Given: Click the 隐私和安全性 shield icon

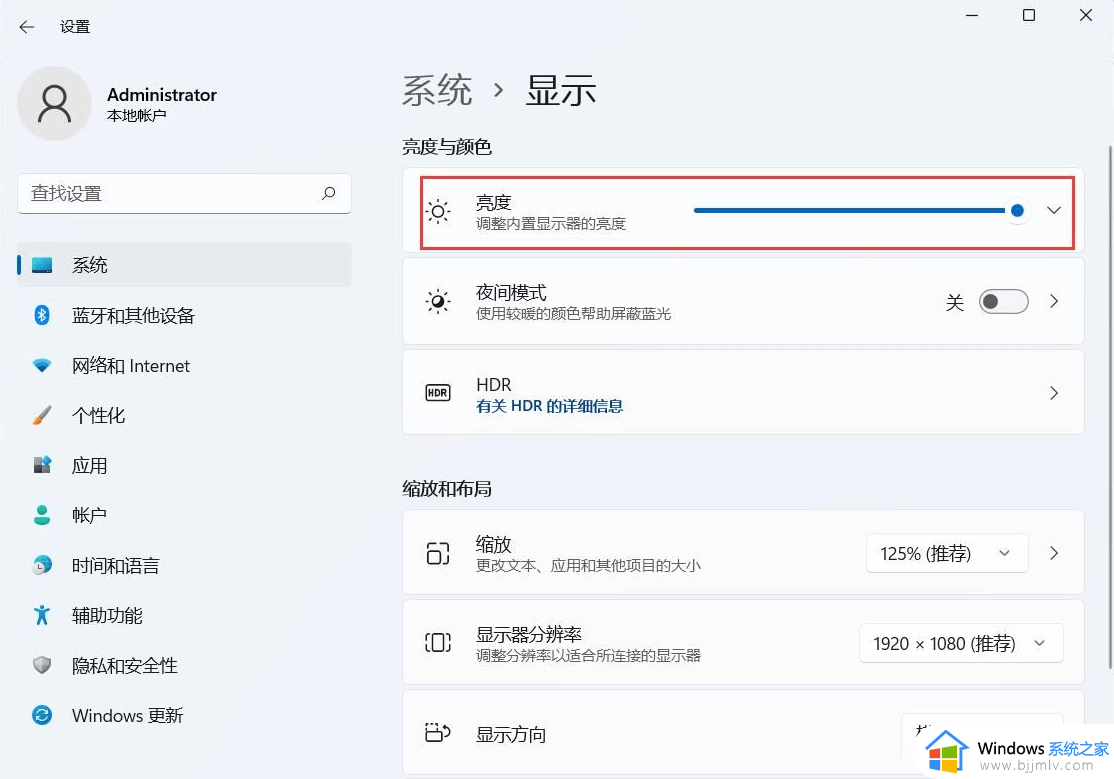Looking at the screenshot, I should pyautogui.click(x=42, y=665).
